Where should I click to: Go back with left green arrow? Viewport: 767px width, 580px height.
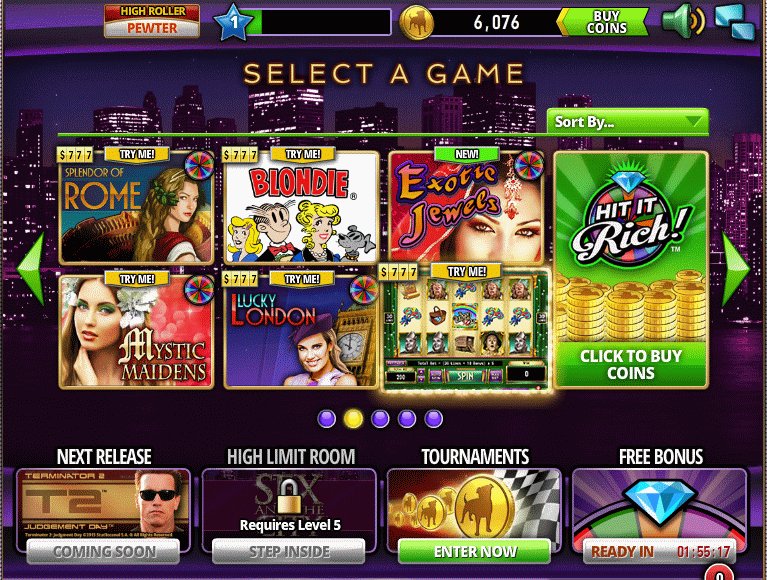(x=31, y=268)
